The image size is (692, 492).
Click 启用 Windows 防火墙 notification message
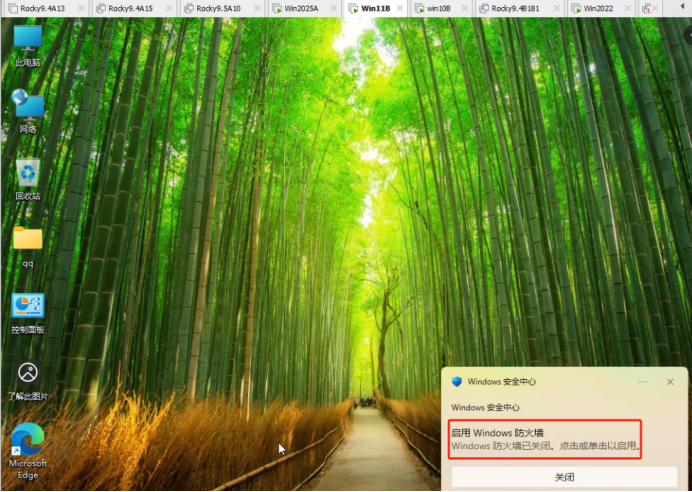[x=545, y=439]
